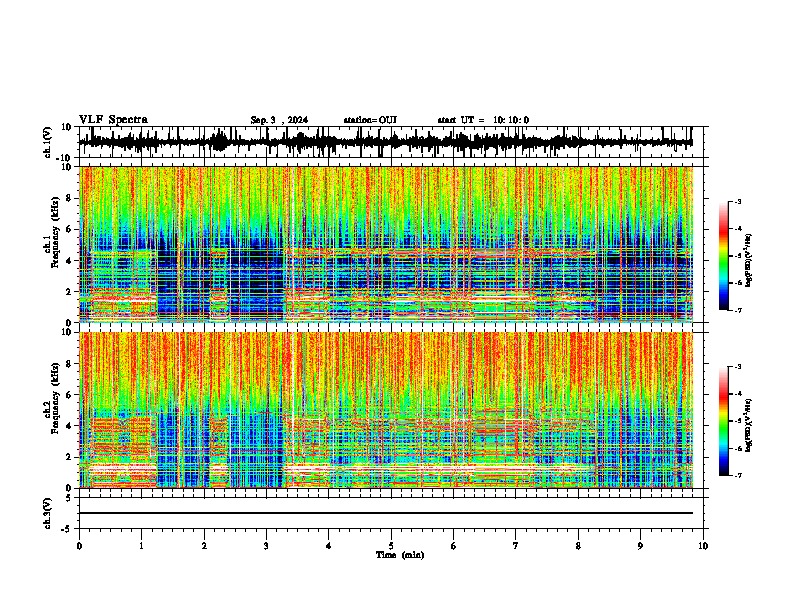The height and width of the screenshot is (612, 792).
Task: Click the ch.2 "Frequency (kHz)" axis label
Action: click(x=55, y=398)
